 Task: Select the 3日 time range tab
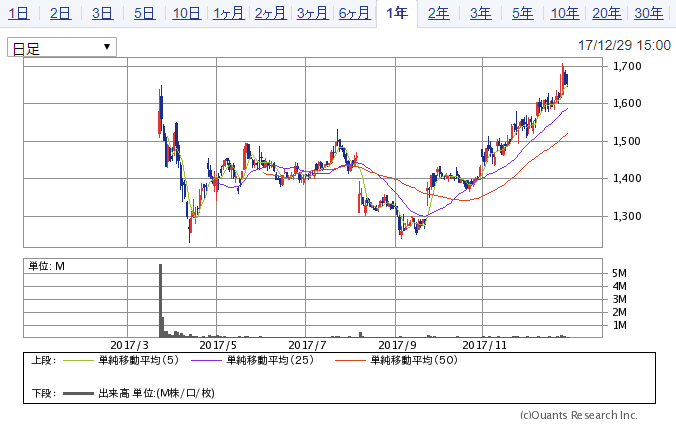(102, 13)
